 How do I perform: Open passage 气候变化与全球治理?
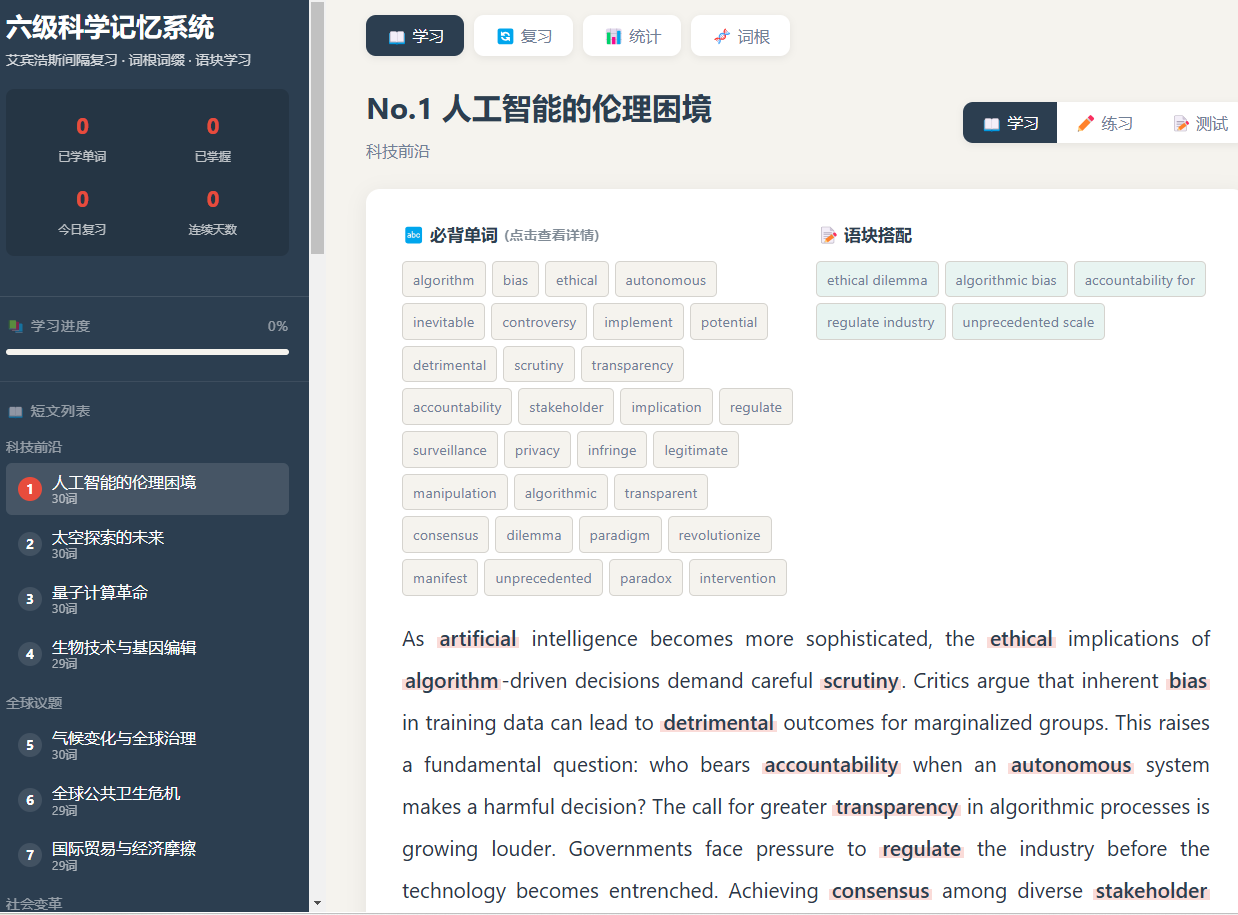[x=147, y=745]
